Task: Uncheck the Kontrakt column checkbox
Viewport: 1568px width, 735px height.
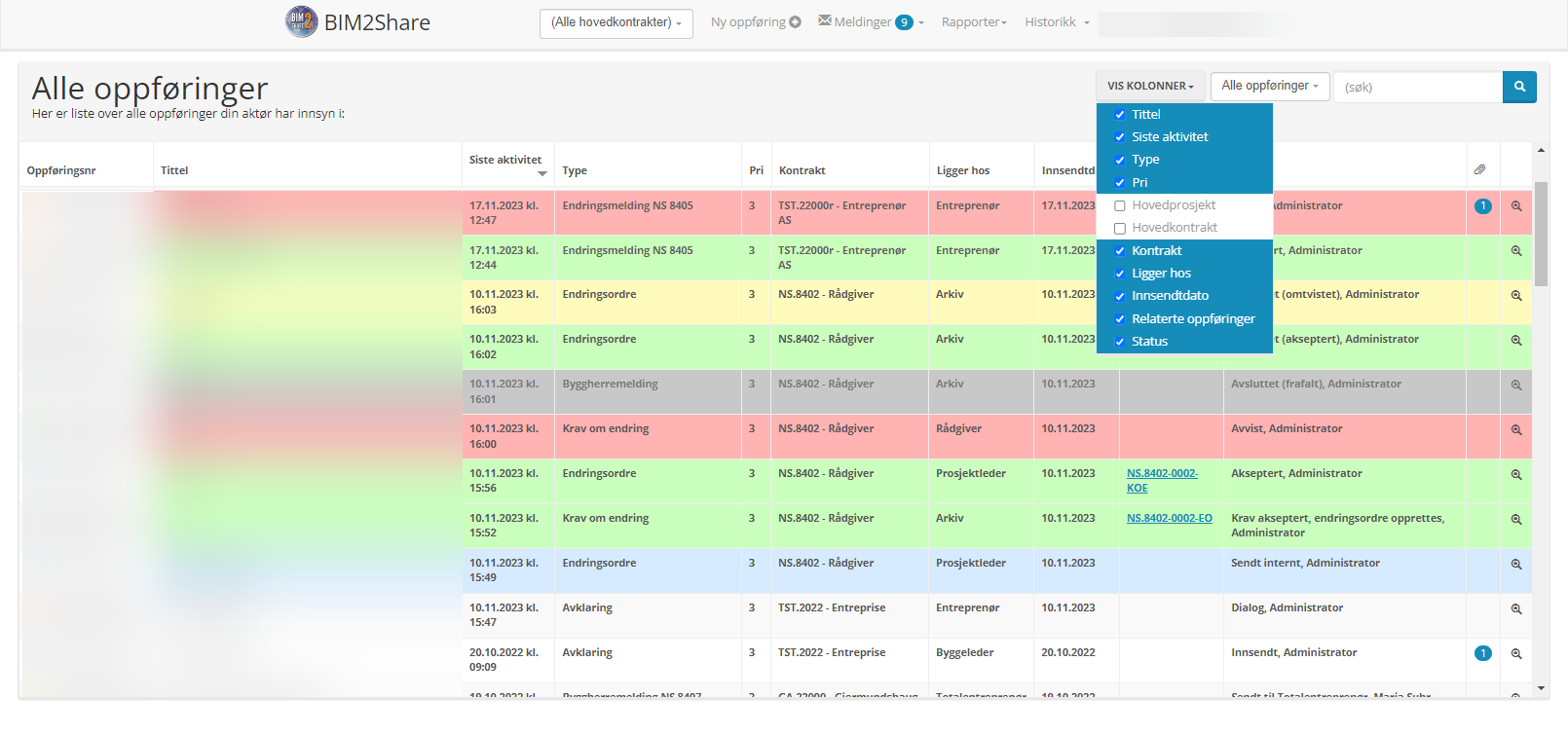Action: coord(1120,251)
